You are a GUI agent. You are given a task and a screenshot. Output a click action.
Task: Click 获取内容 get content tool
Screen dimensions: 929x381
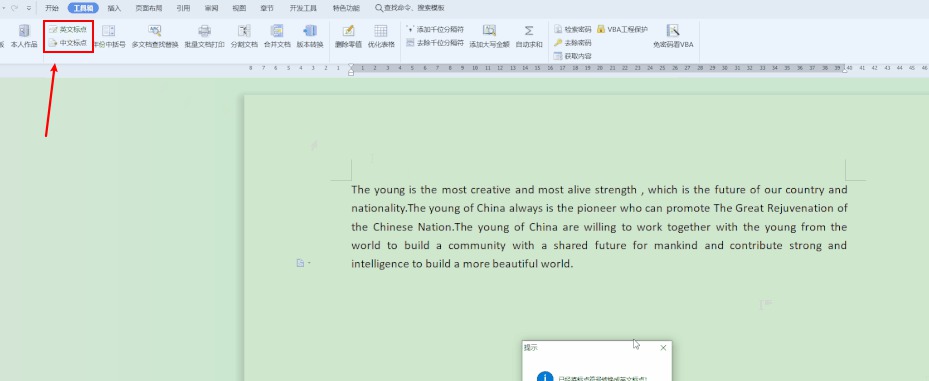coord(572,56)
